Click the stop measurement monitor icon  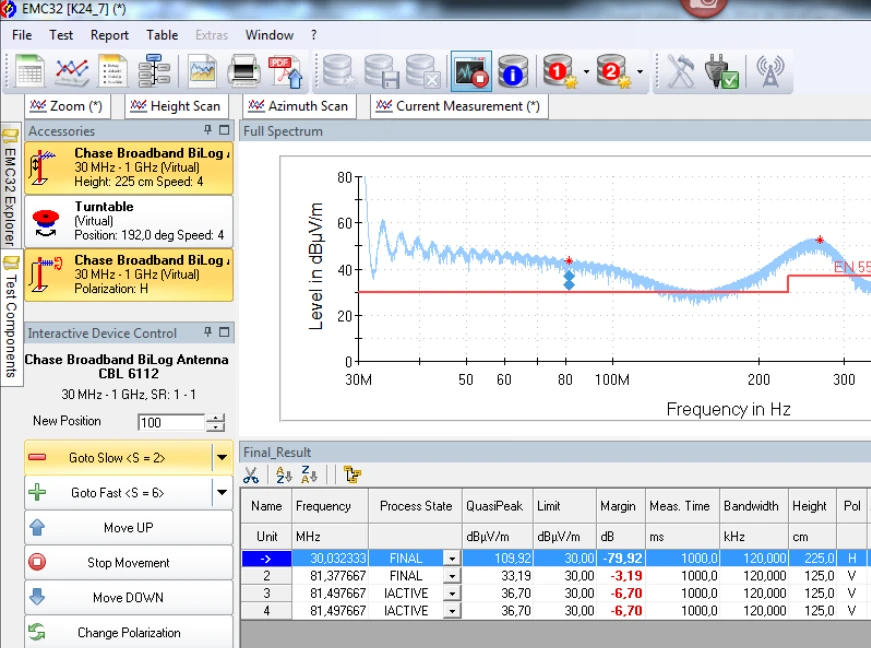point(470,72)
